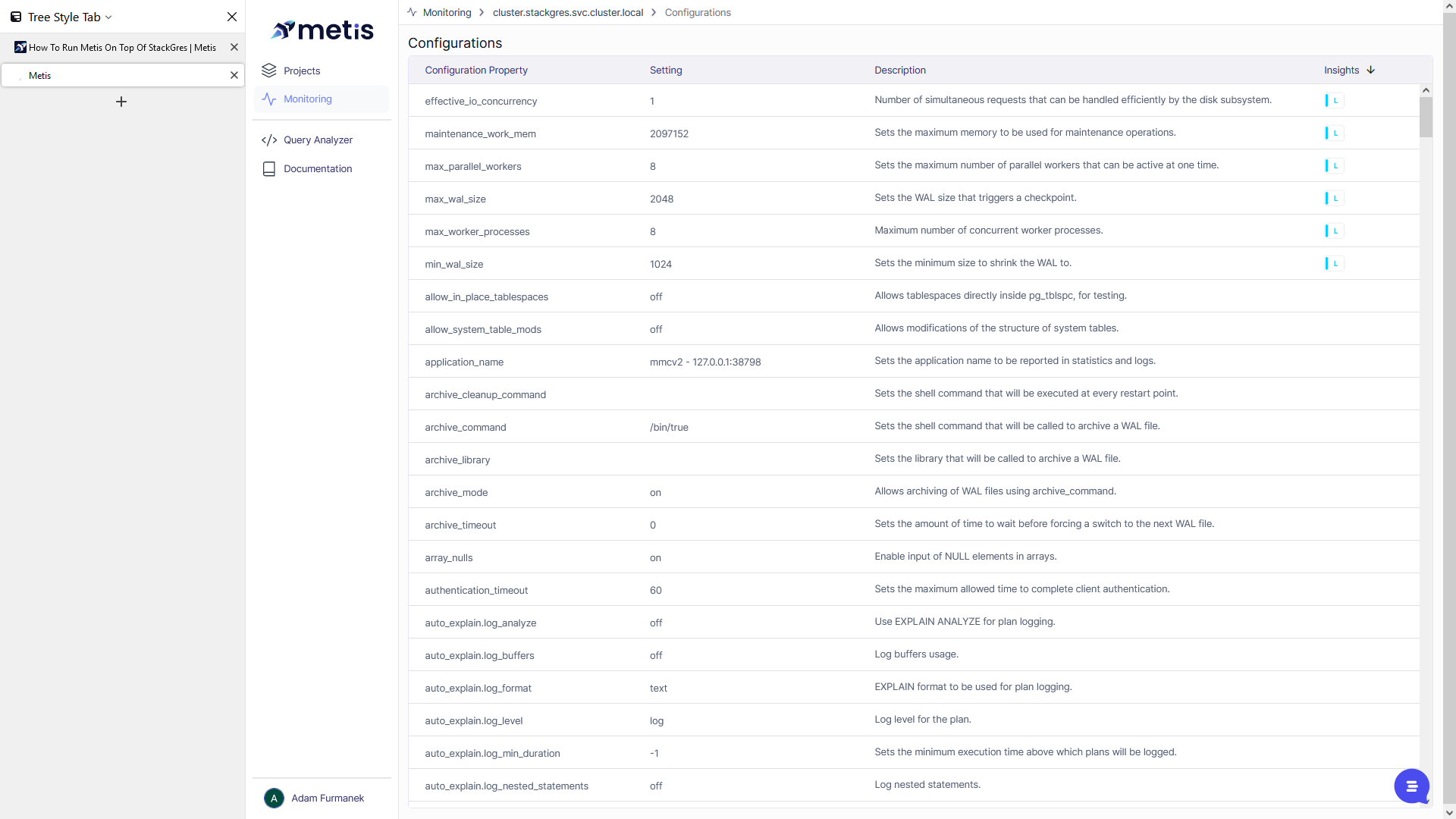
Task: Open insight badge for min_wal_size
Action: pos(1334,263)
